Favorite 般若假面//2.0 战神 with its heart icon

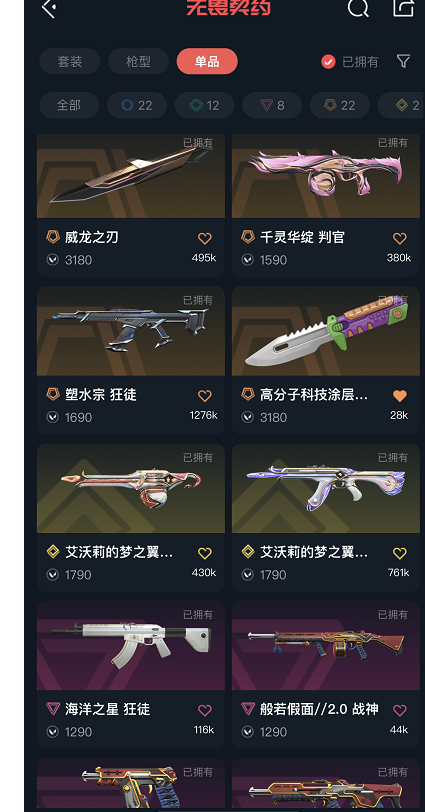click(400, 710)
